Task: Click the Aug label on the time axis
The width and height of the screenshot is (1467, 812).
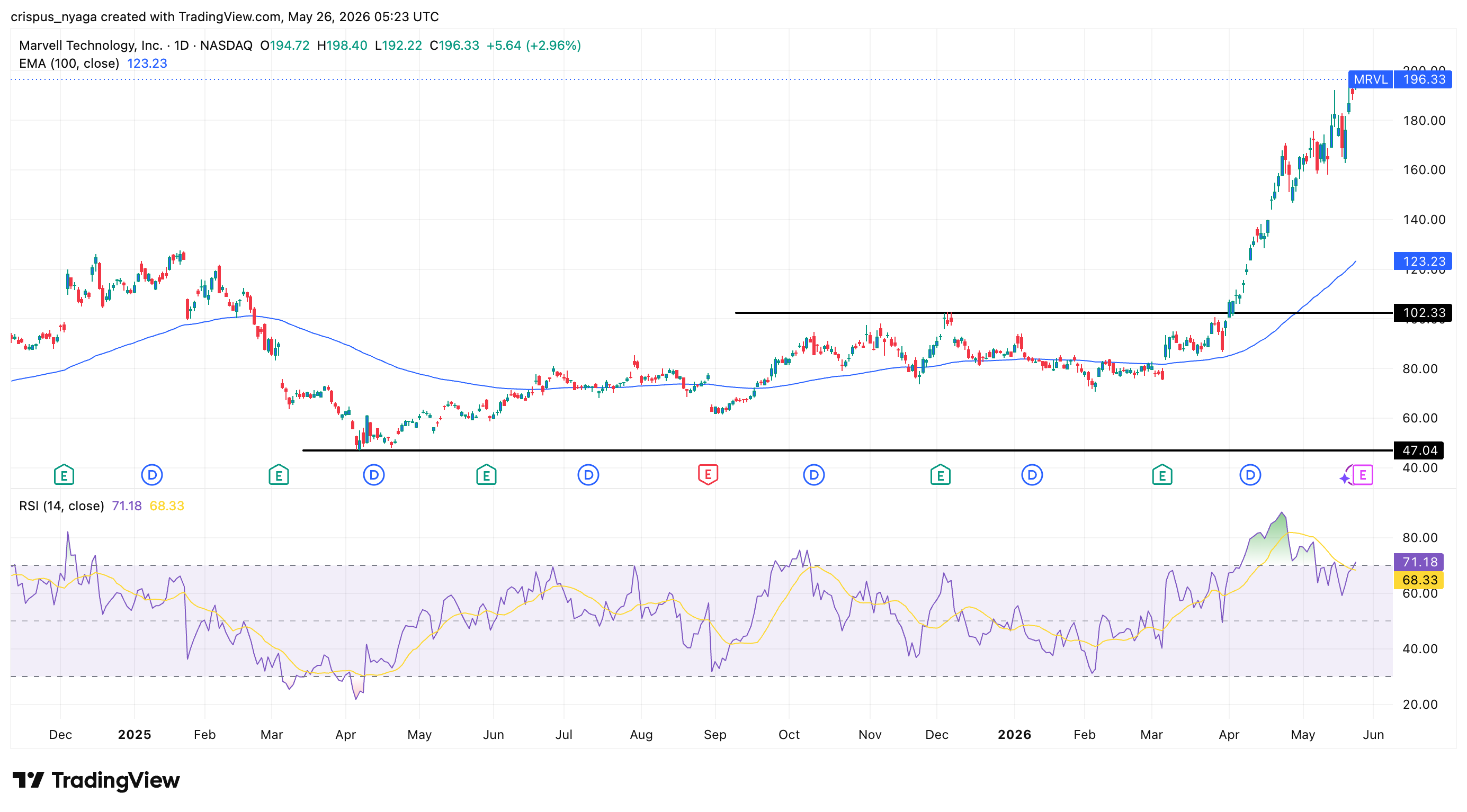Action: (641, 735)
